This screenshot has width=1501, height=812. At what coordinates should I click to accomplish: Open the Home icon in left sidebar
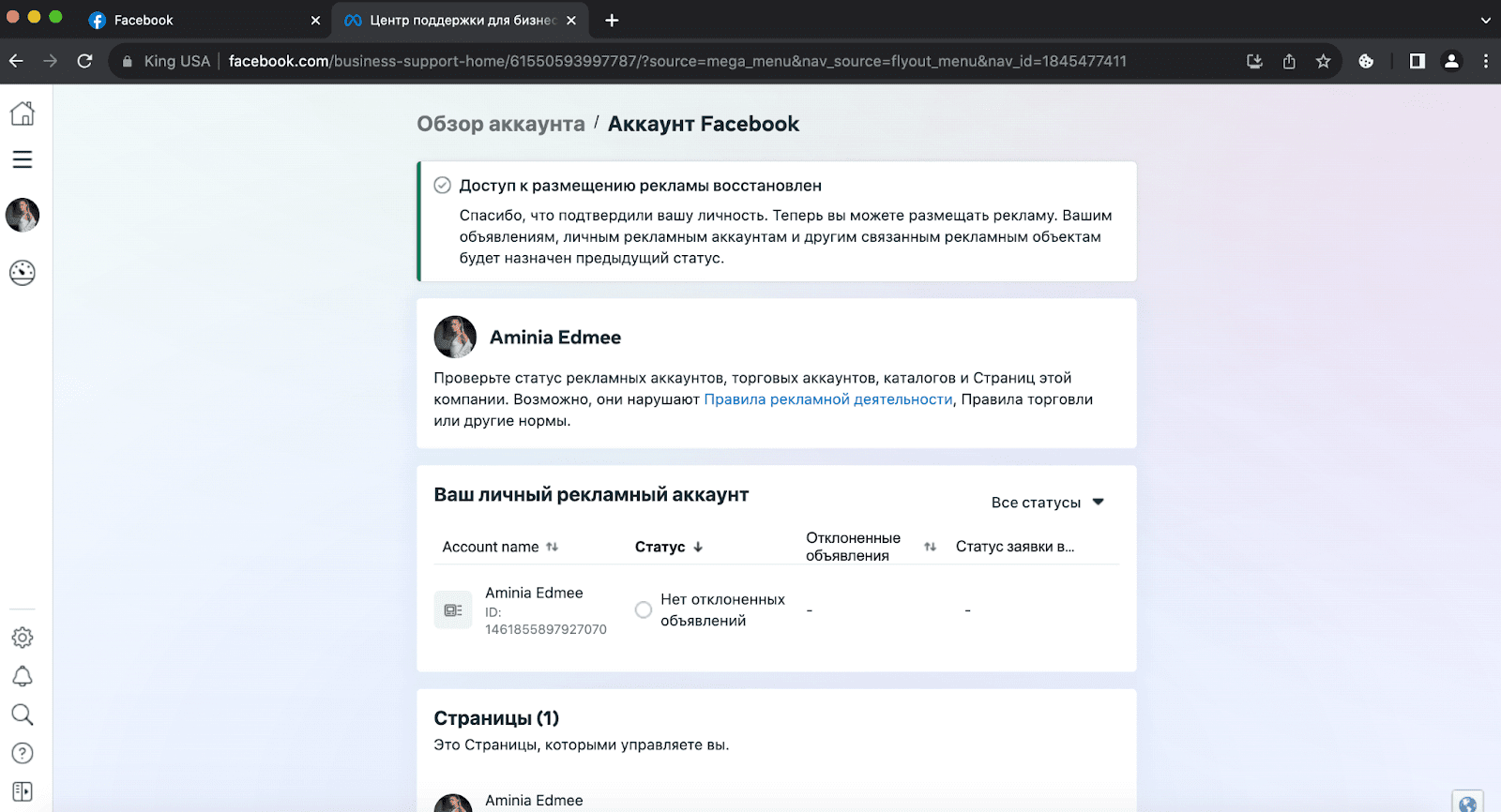point(23,113)
